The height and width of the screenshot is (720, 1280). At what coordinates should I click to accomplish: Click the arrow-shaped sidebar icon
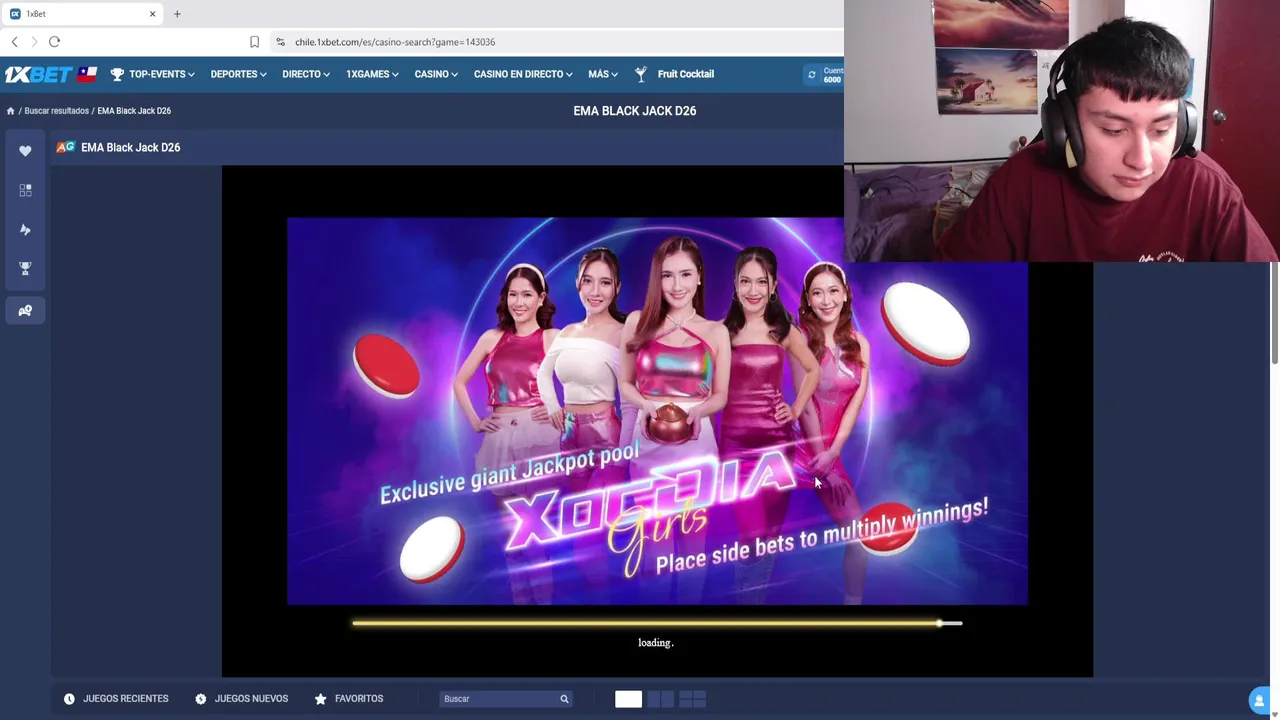click(x=25, y=230)
